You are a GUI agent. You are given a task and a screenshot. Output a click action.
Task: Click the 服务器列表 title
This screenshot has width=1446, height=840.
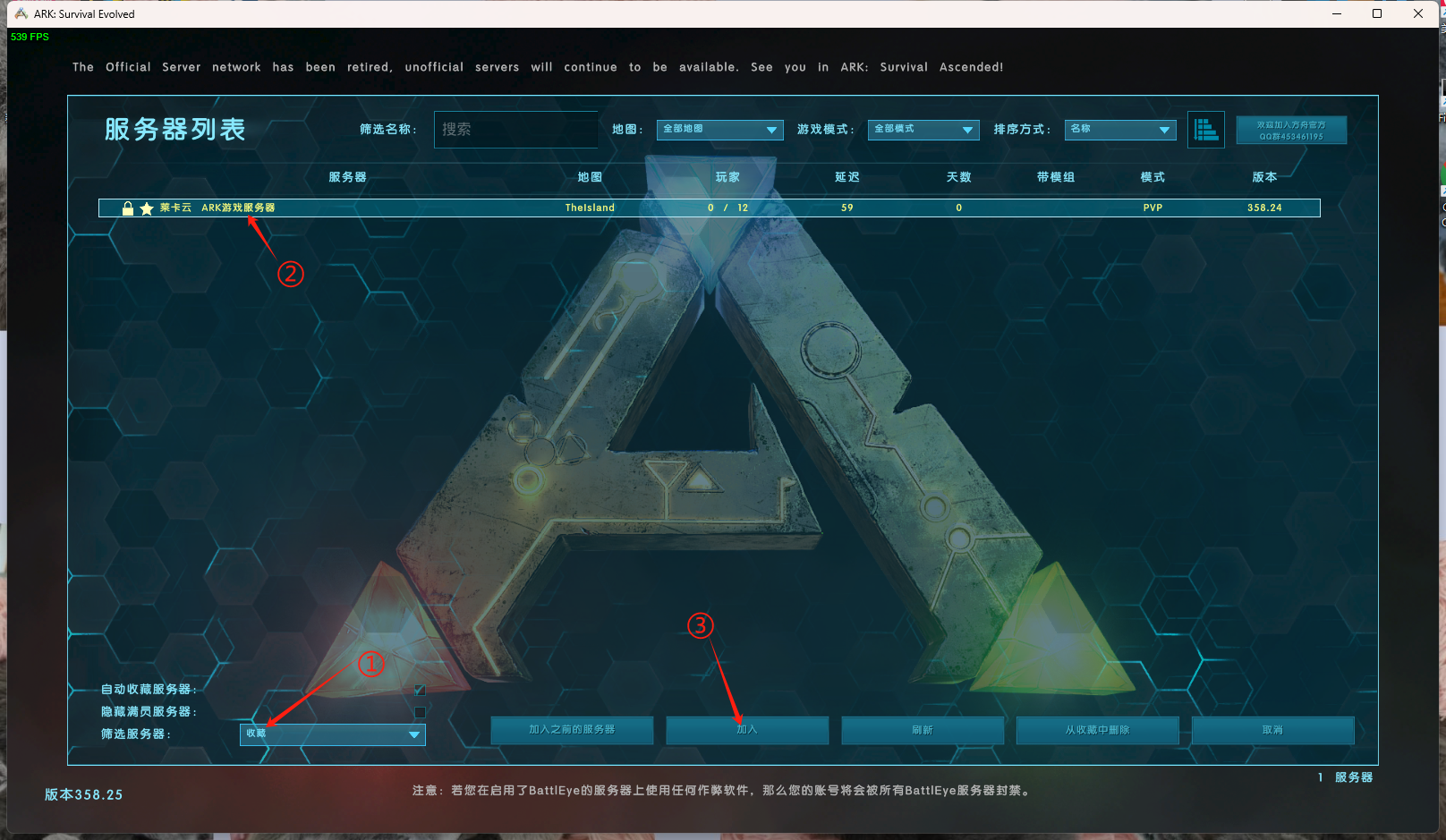coord(175,130)
